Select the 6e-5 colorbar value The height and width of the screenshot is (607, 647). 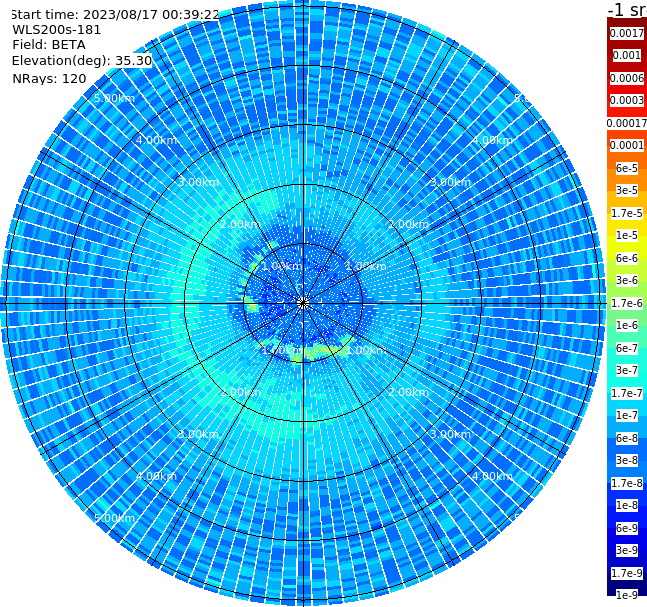tap(627, 168)
